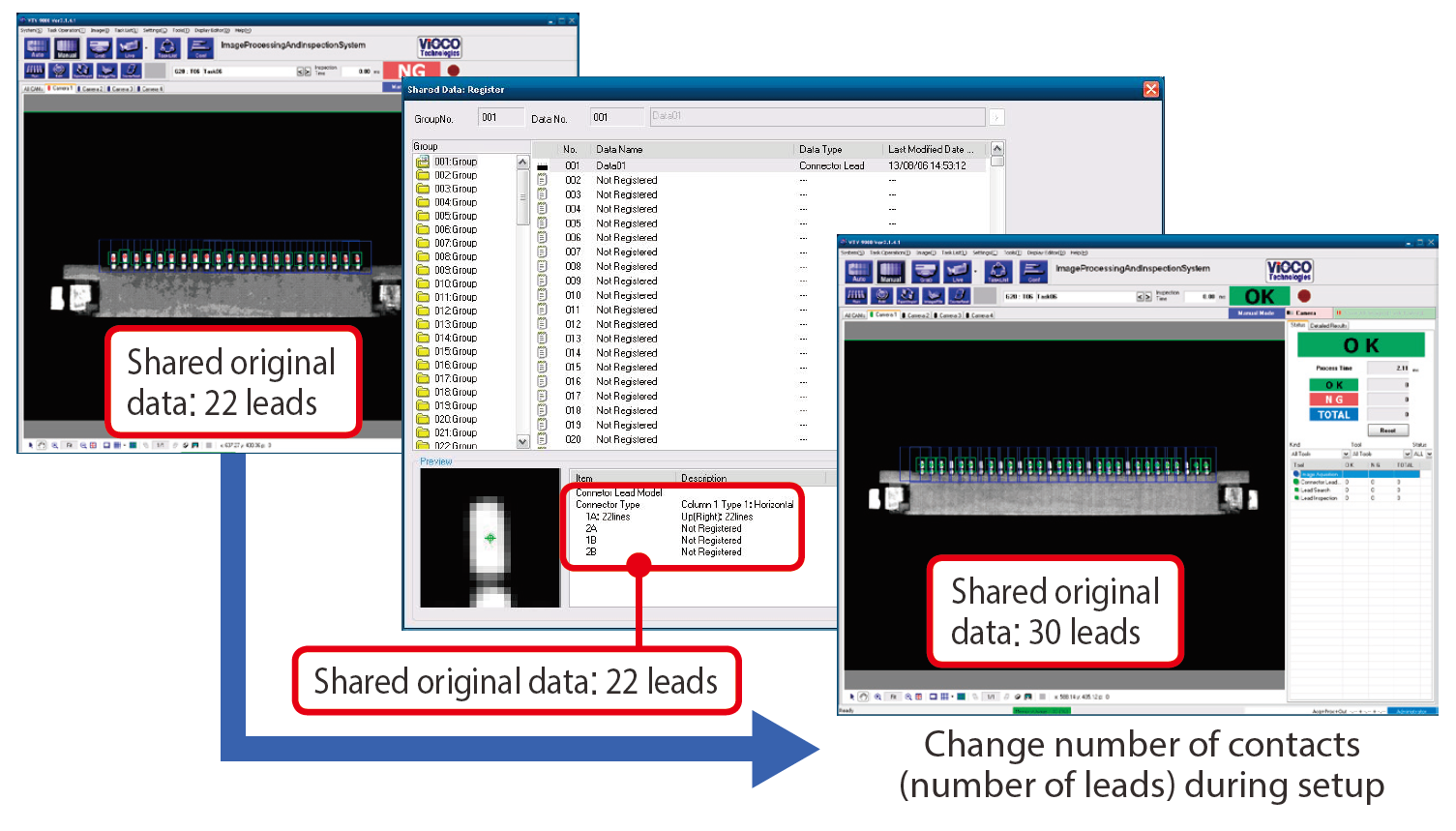Open the Settings menu in the NG window
The height and width of the screenshot is (831, 1456).
coord(153,30)
